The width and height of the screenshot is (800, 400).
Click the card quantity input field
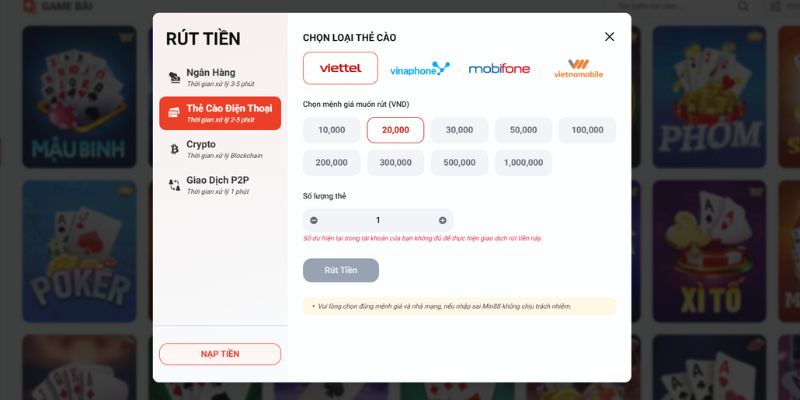tap(378, 220)
